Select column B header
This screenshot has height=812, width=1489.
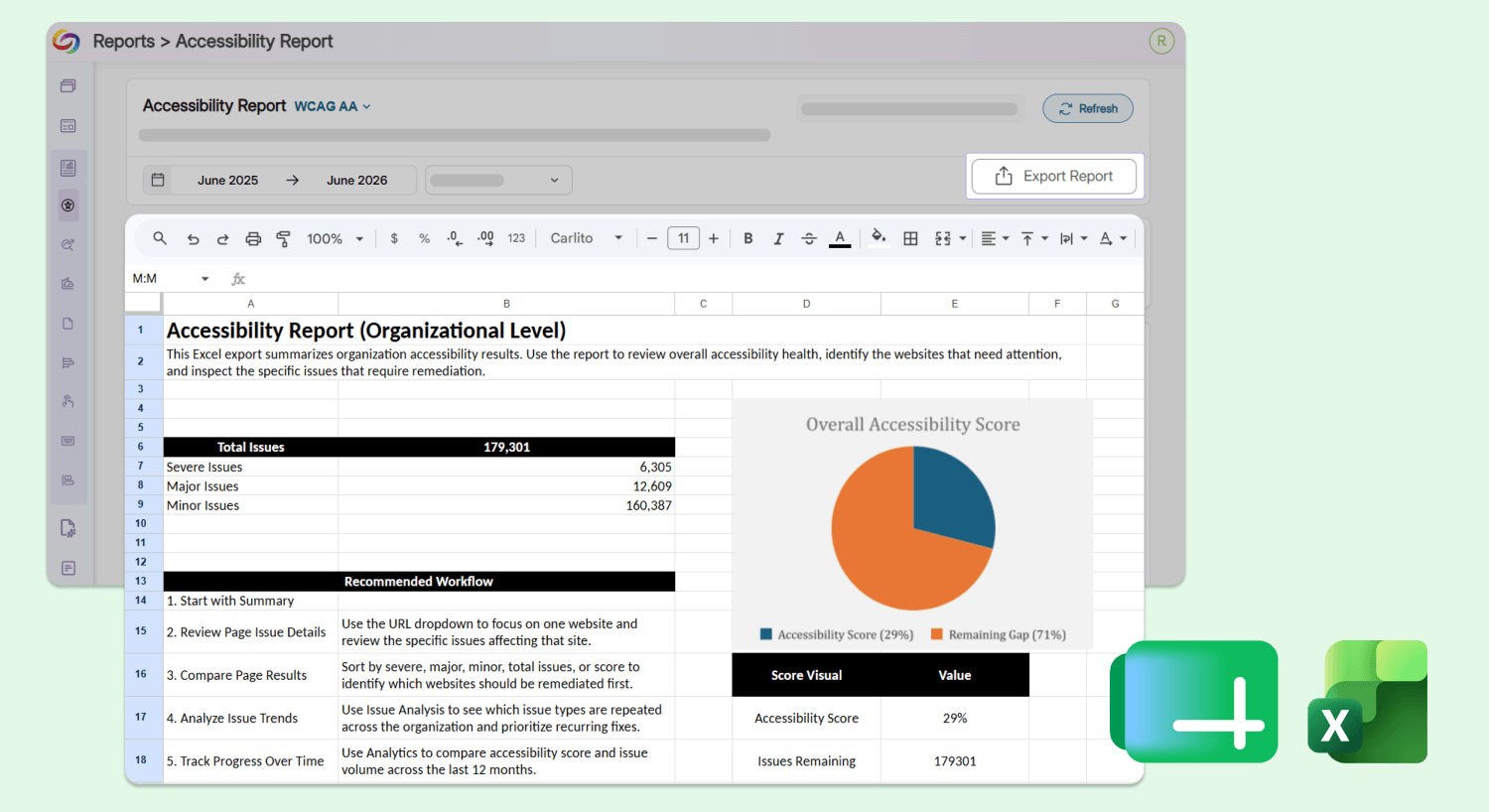pos(506,304)
